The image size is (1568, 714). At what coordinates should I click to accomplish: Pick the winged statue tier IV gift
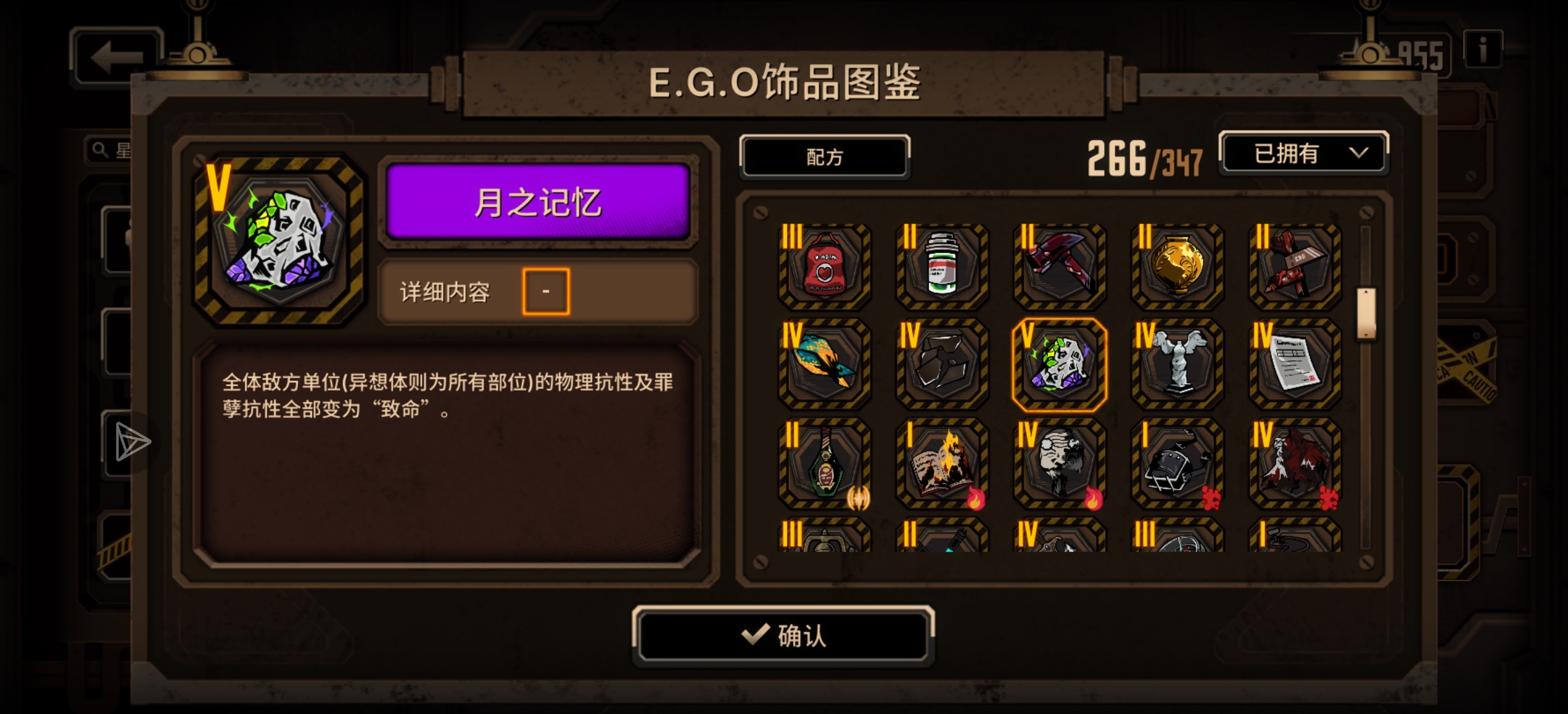(1177, 364)
